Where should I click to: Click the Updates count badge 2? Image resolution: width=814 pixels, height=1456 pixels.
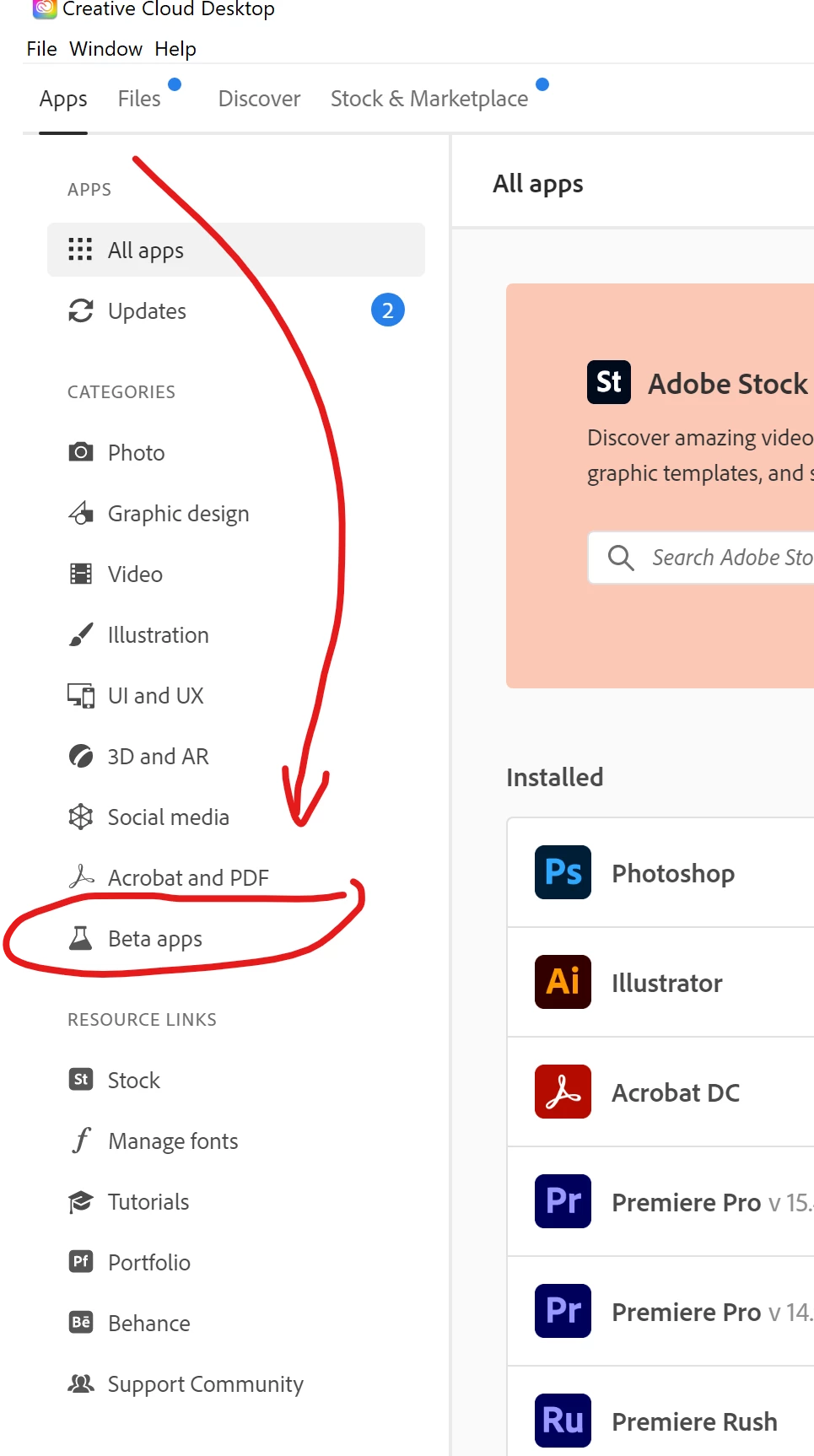(x=388, y=310)
